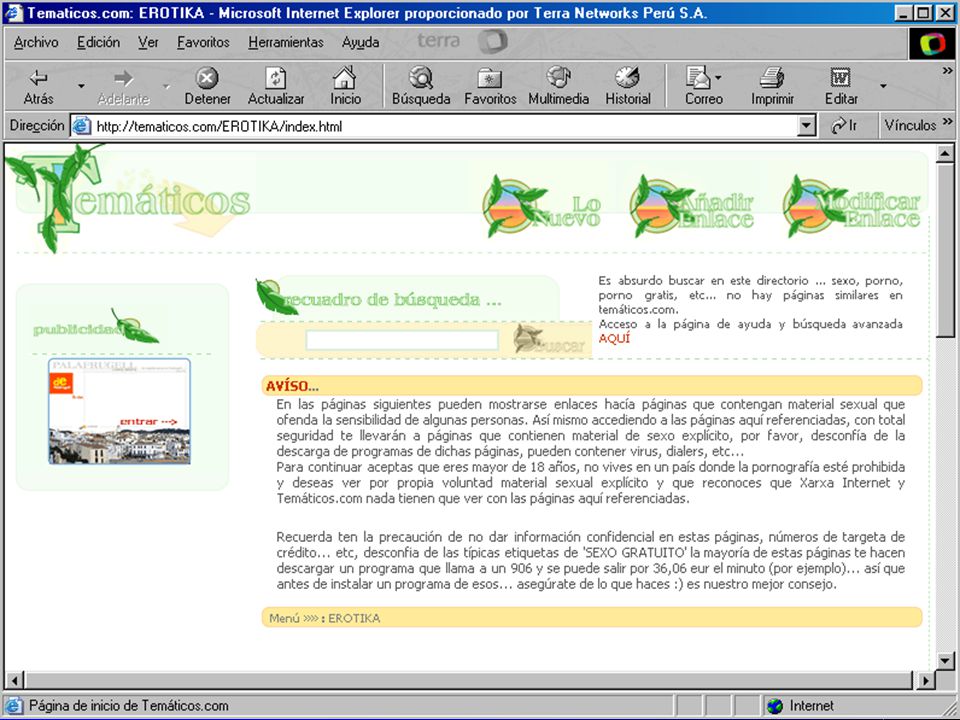Click the address URL field
The width and height of the screenshot is (960, 720).
tap(446, 126)
